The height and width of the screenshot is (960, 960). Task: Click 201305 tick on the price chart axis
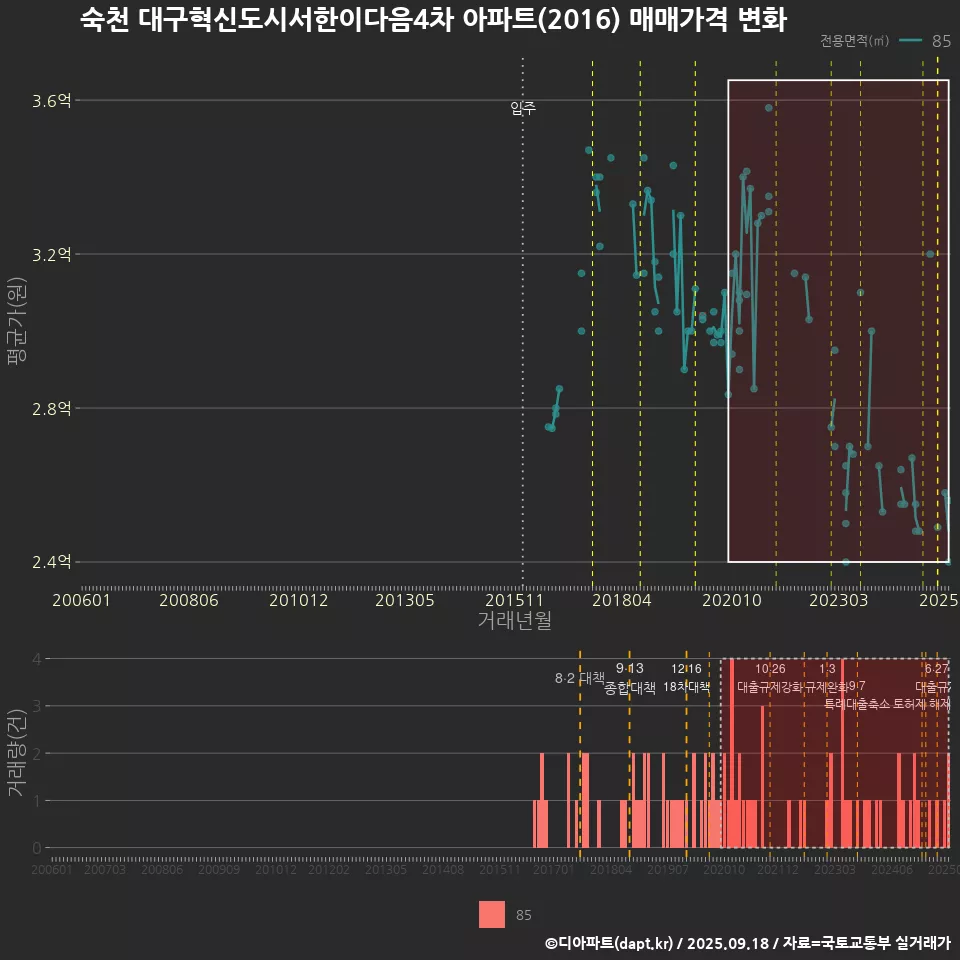pyautogui.click(x=405, y=600)
